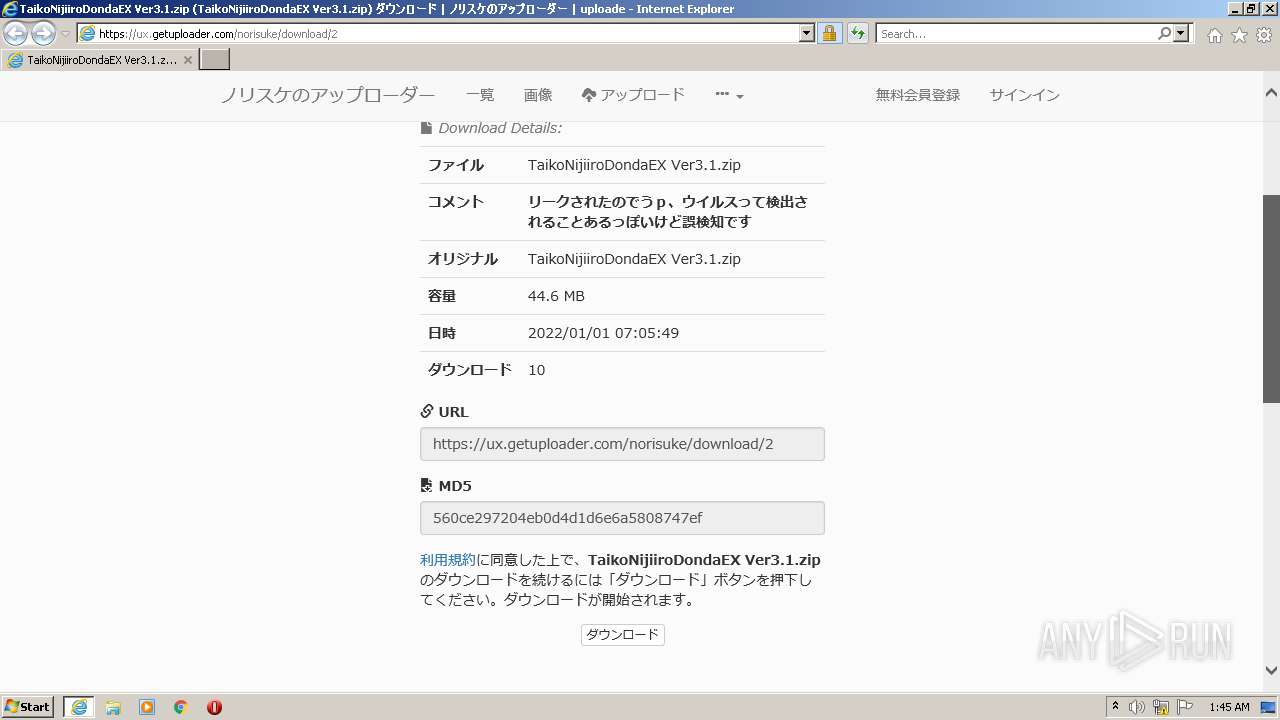The width and height of the screenshot is (1280, 720).
Task: Click サインイン link
Action: [x=1025, y=95]
